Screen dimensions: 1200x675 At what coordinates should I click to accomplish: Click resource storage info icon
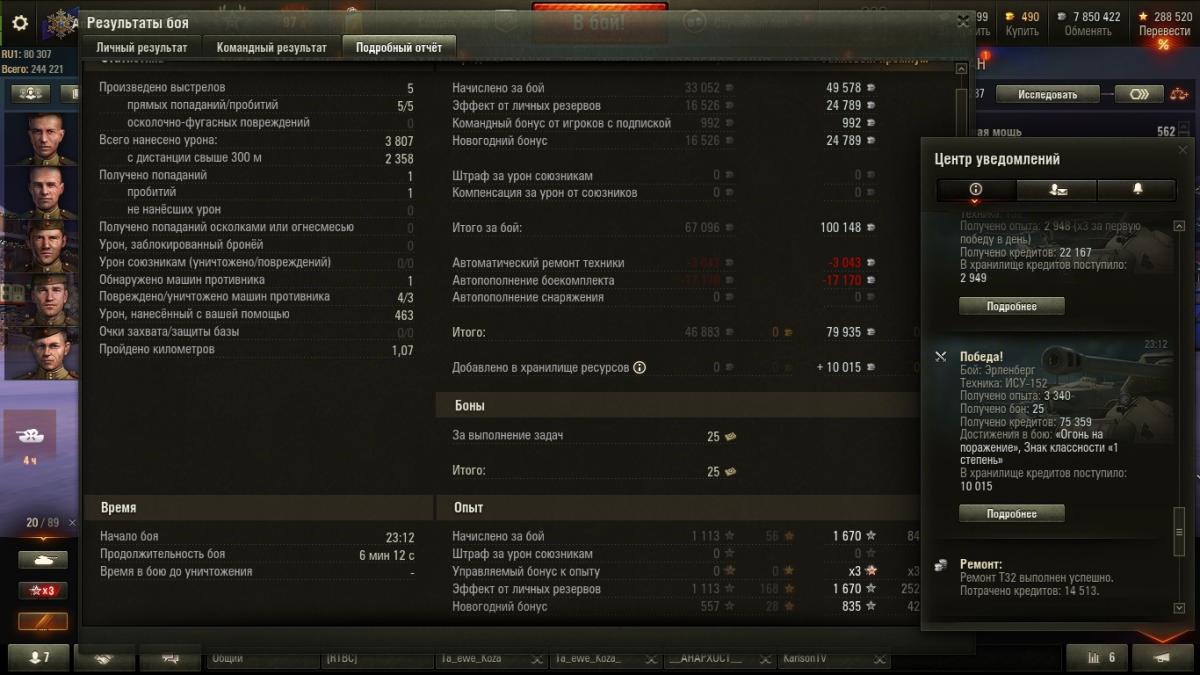640,367
